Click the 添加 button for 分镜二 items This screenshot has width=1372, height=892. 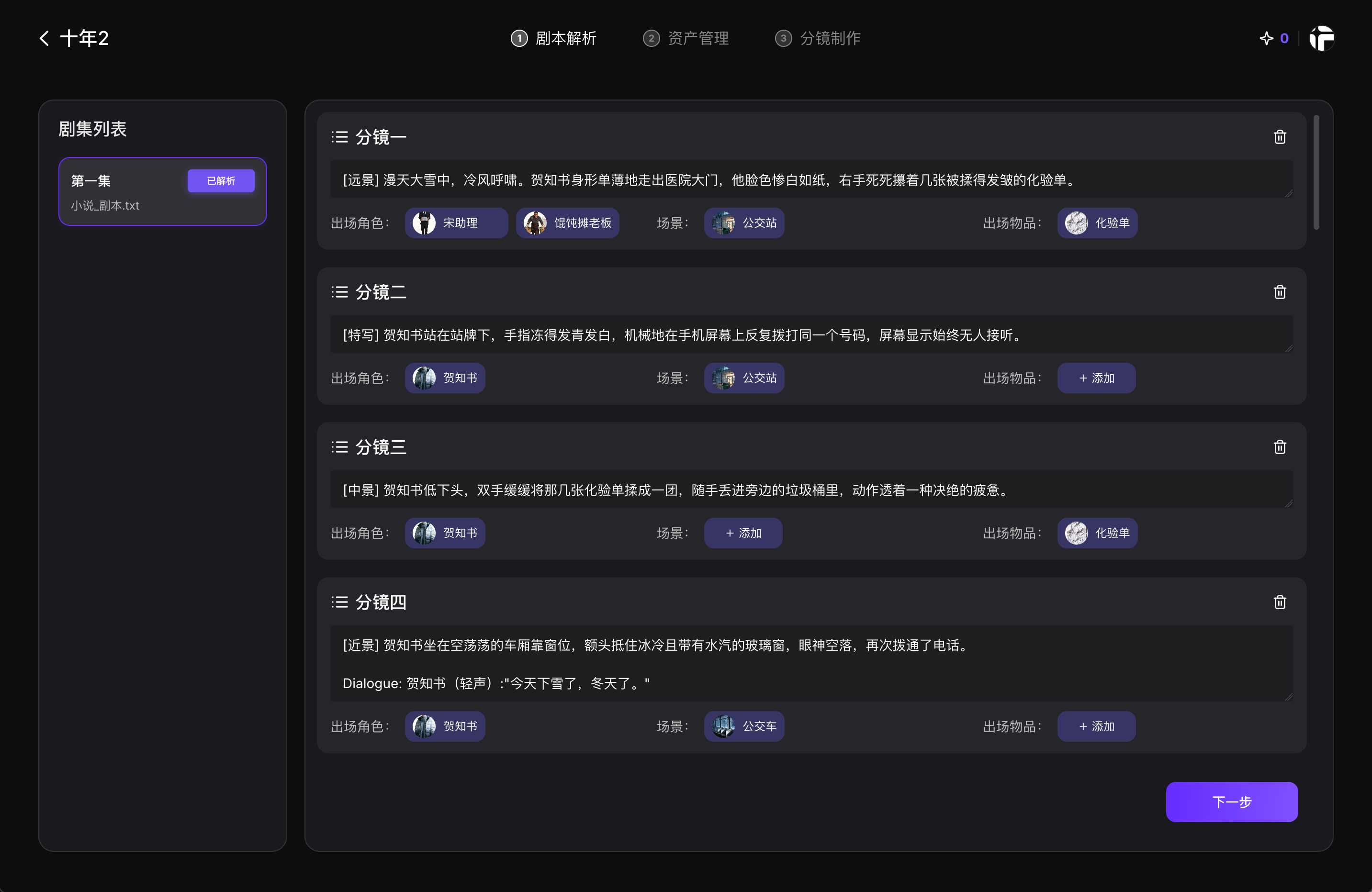click(x=1096, y=378)
